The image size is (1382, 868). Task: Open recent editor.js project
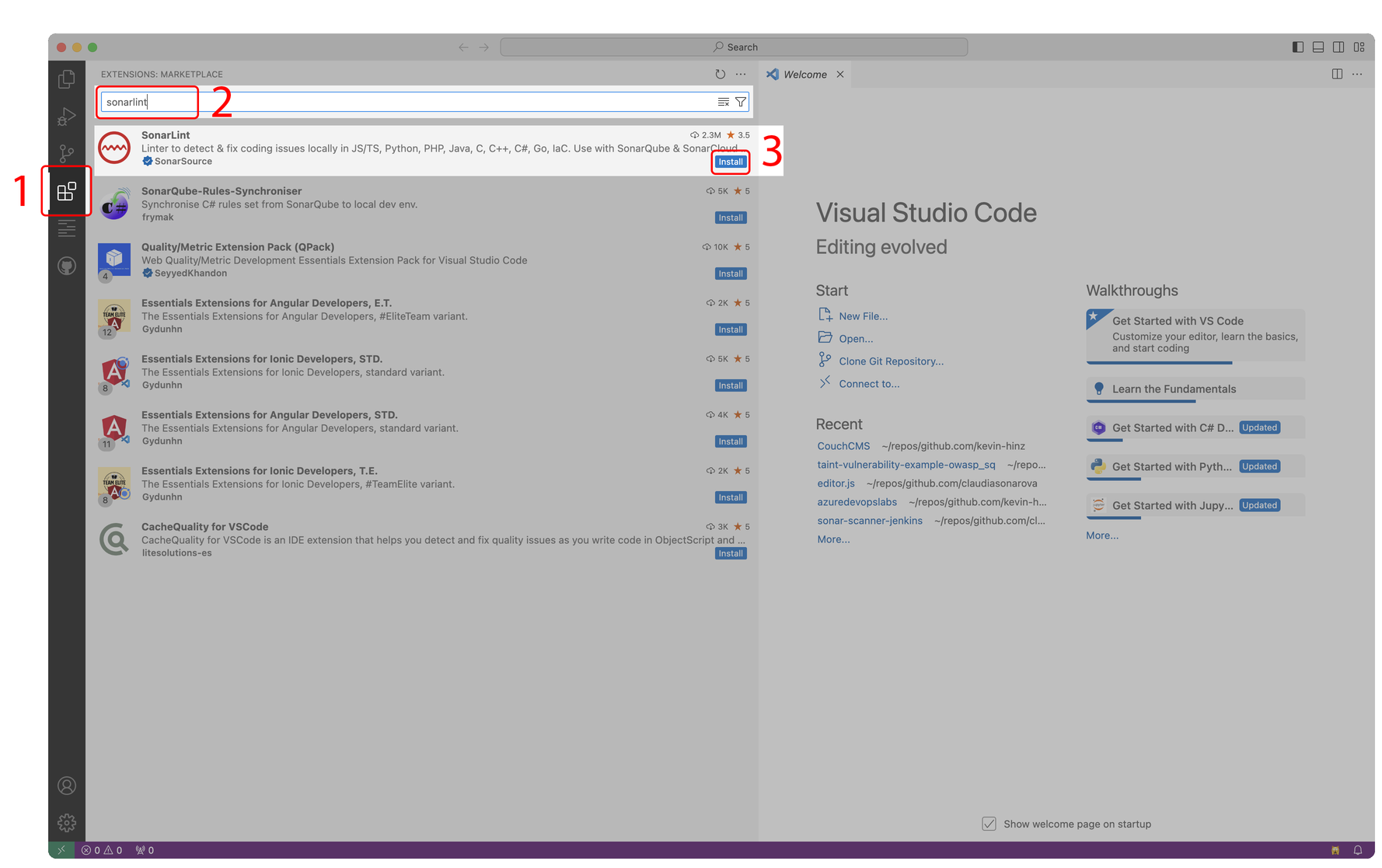click(x=836, y=483)
